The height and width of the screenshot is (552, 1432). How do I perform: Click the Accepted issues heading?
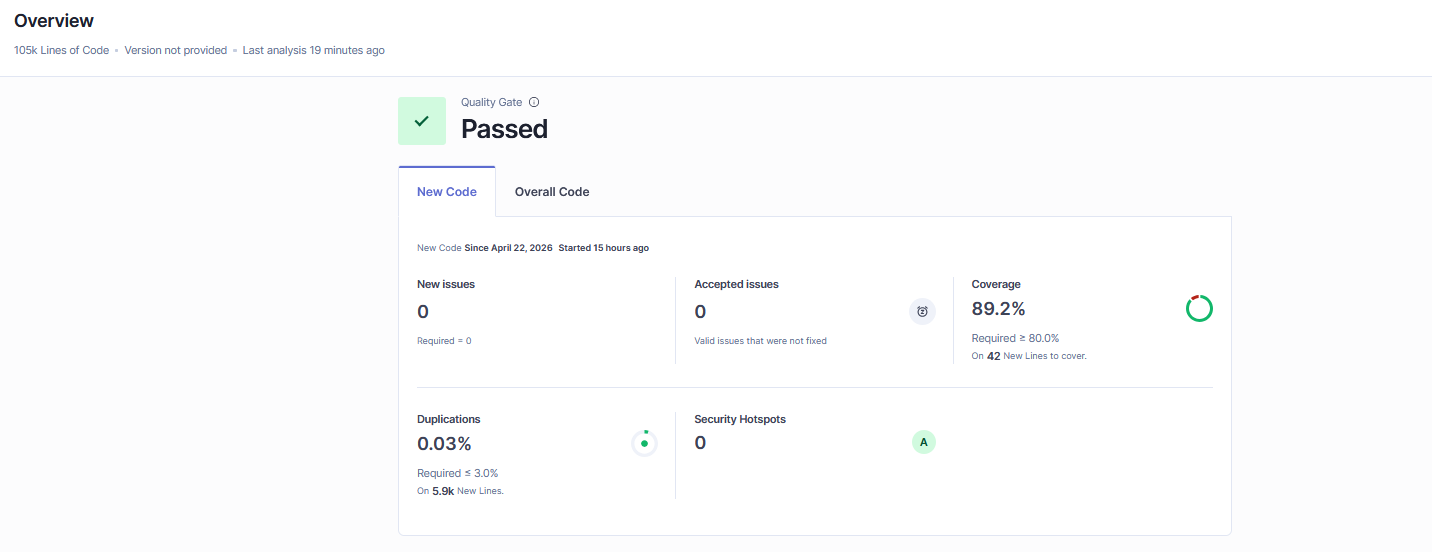click(x=737, y=284)
